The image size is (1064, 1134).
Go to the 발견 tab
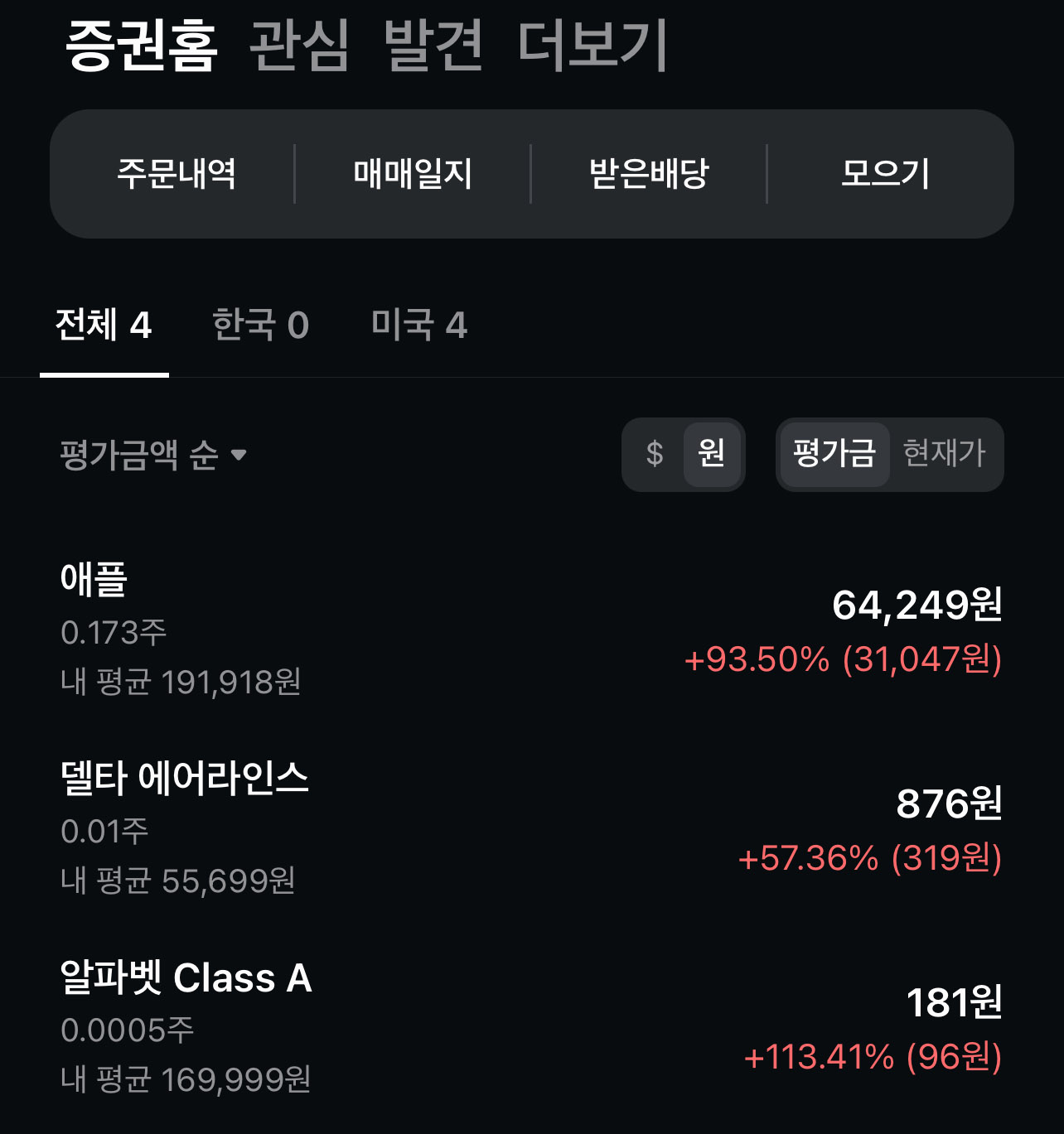[x=433, y=46]
